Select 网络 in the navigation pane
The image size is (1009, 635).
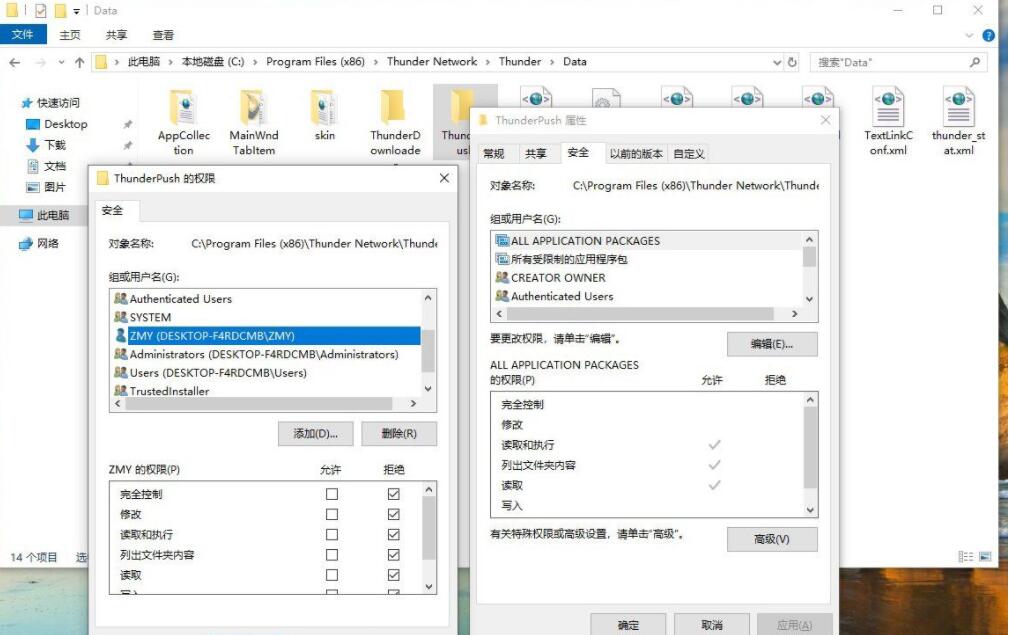48,243
